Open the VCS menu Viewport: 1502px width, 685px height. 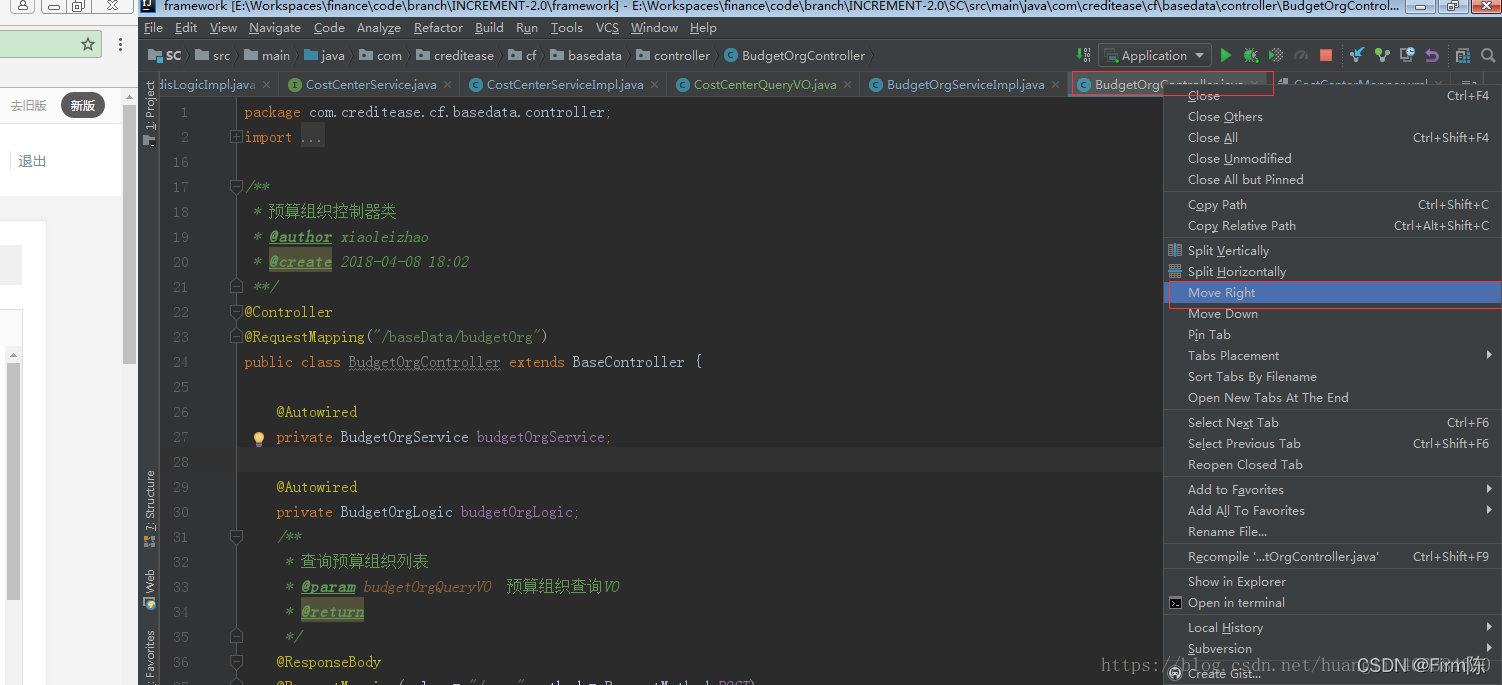tap(607, 28)
